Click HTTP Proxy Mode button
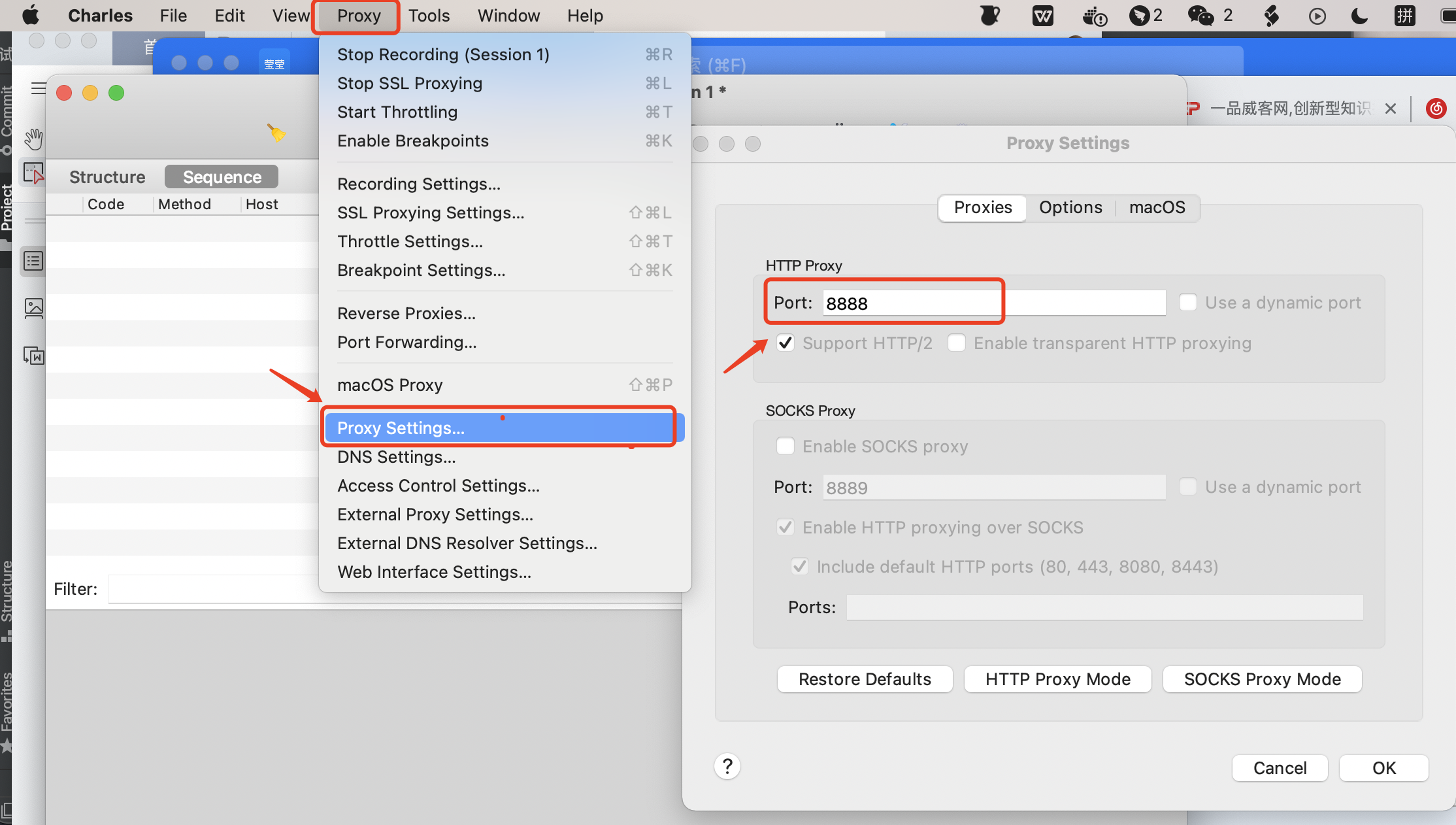This screenshot has height=825, width=1456. tap(1057, 679)
